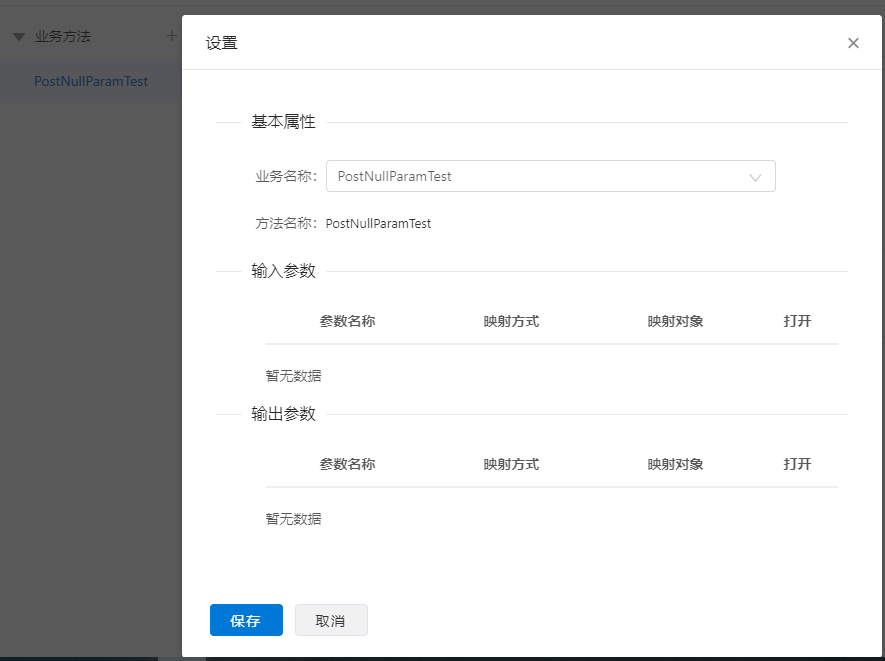Close the 设置 dialog with the X icon
885x661 pixels.
[853, 43]
